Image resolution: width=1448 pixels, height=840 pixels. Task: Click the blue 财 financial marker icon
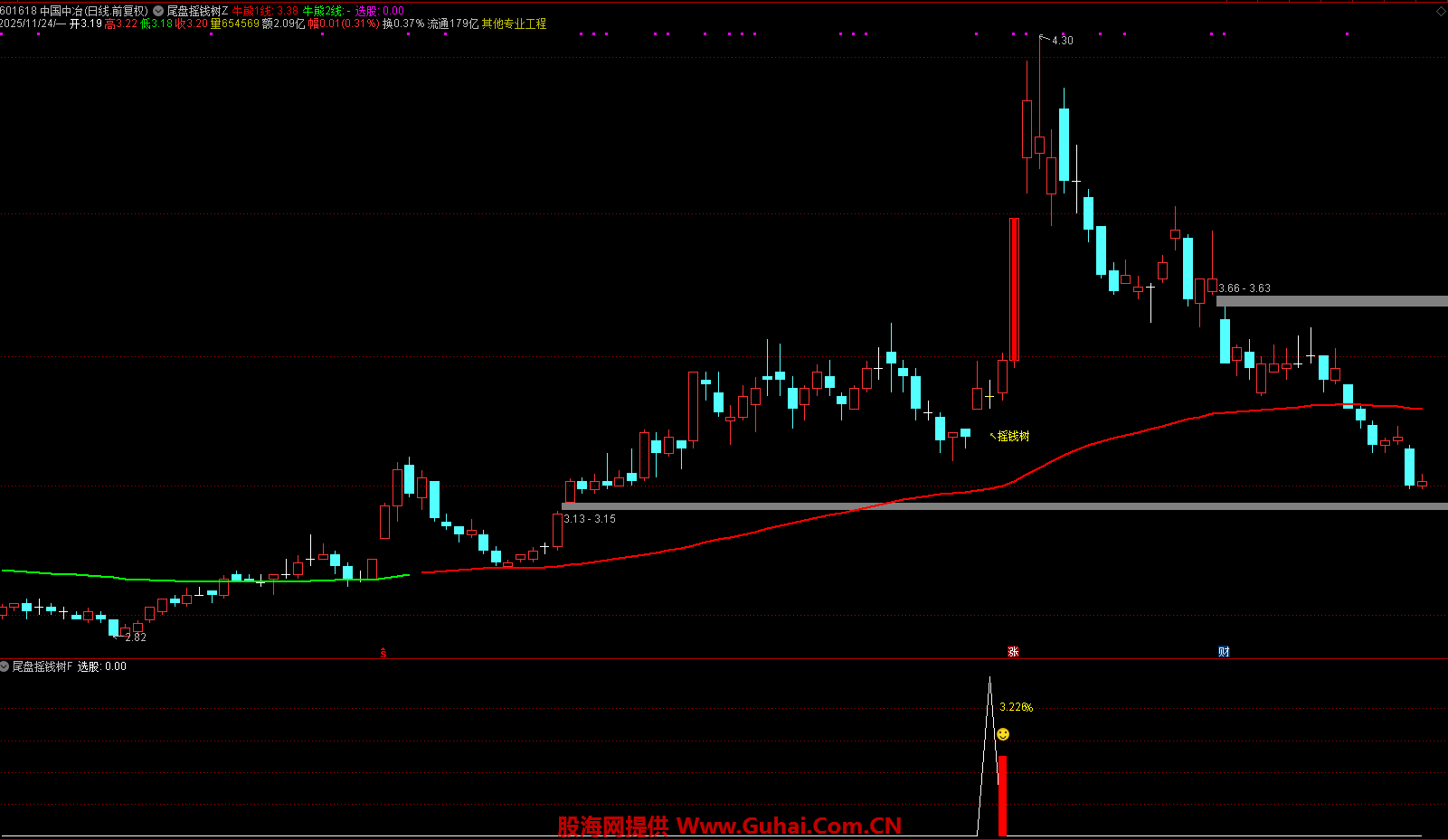[x=1223, y=651]
